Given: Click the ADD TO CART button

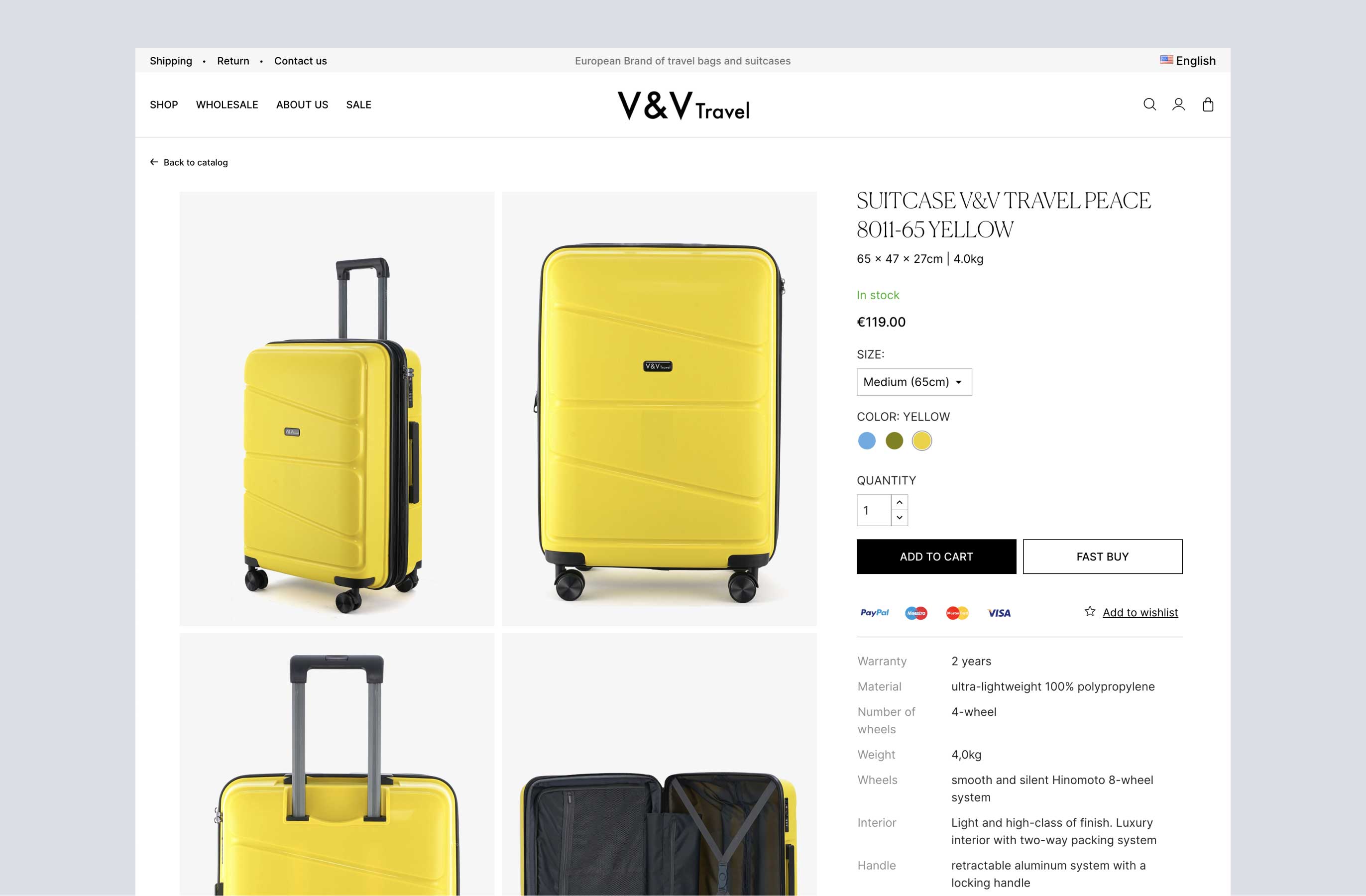Looking at the screenshot, I should pos(936,556).
